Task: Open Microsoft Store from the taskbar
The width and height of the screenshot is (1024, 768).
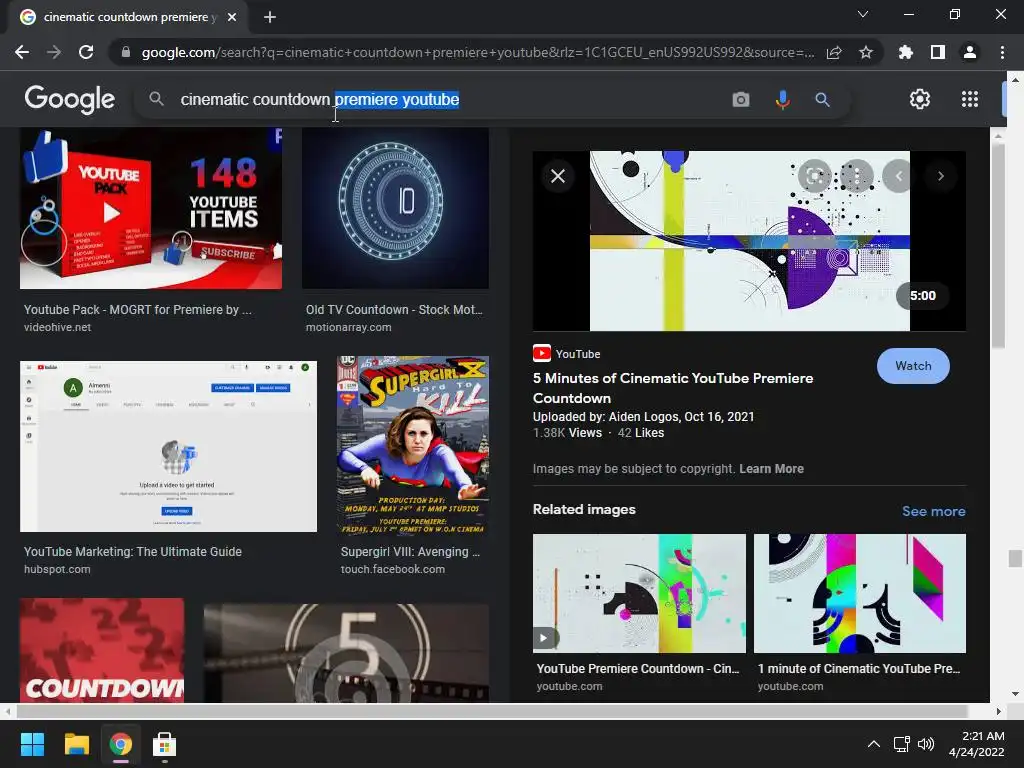Action: [x=165, y=744]
